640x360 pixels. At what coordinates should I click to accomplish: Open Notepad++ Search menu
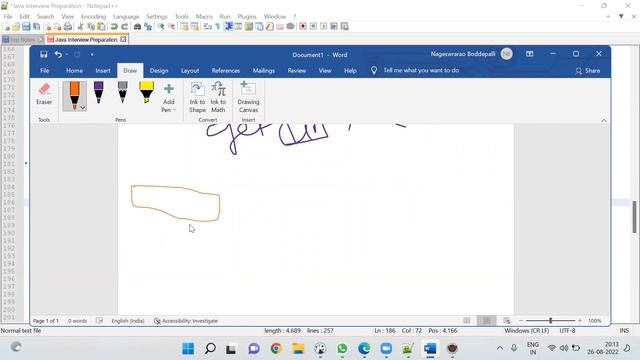(x=45, y=16)
